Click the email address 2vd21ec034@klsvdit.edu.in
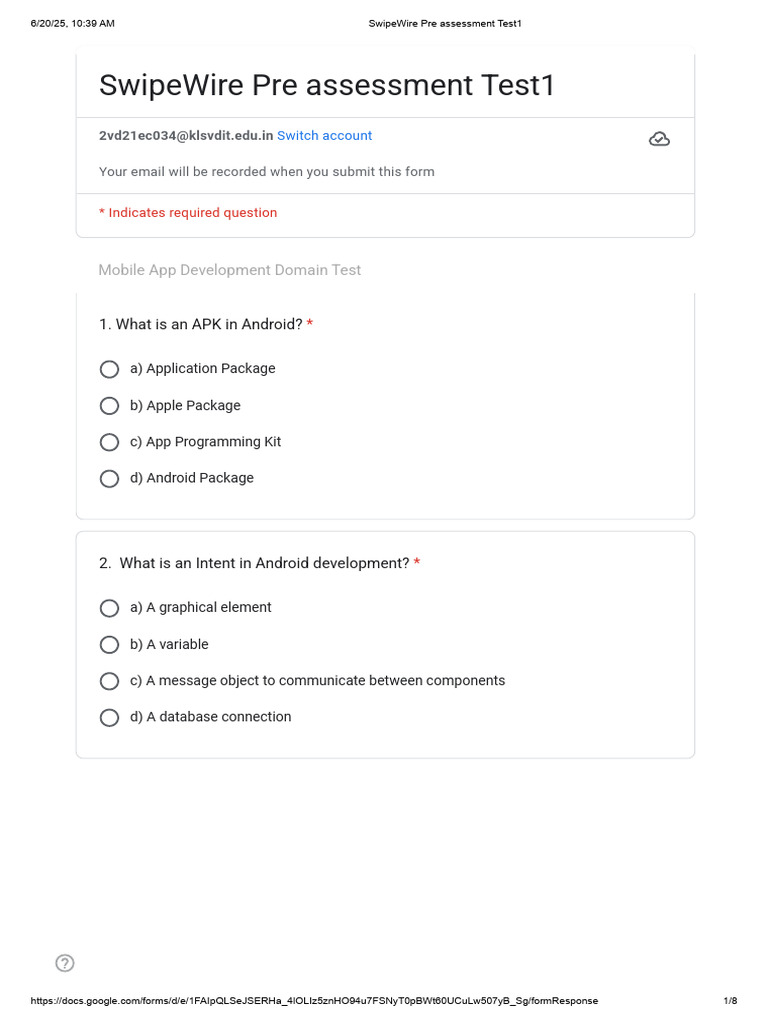768x1024 pixels. point(186,136)
